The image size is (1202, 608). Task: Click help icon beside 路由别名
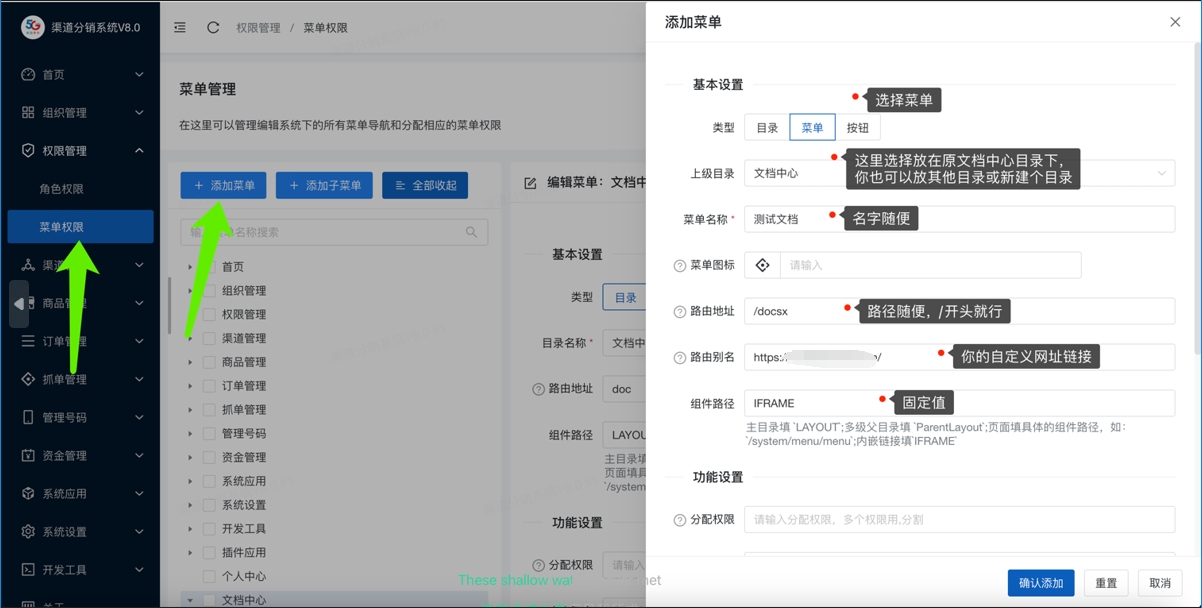[x=679, y=358]
